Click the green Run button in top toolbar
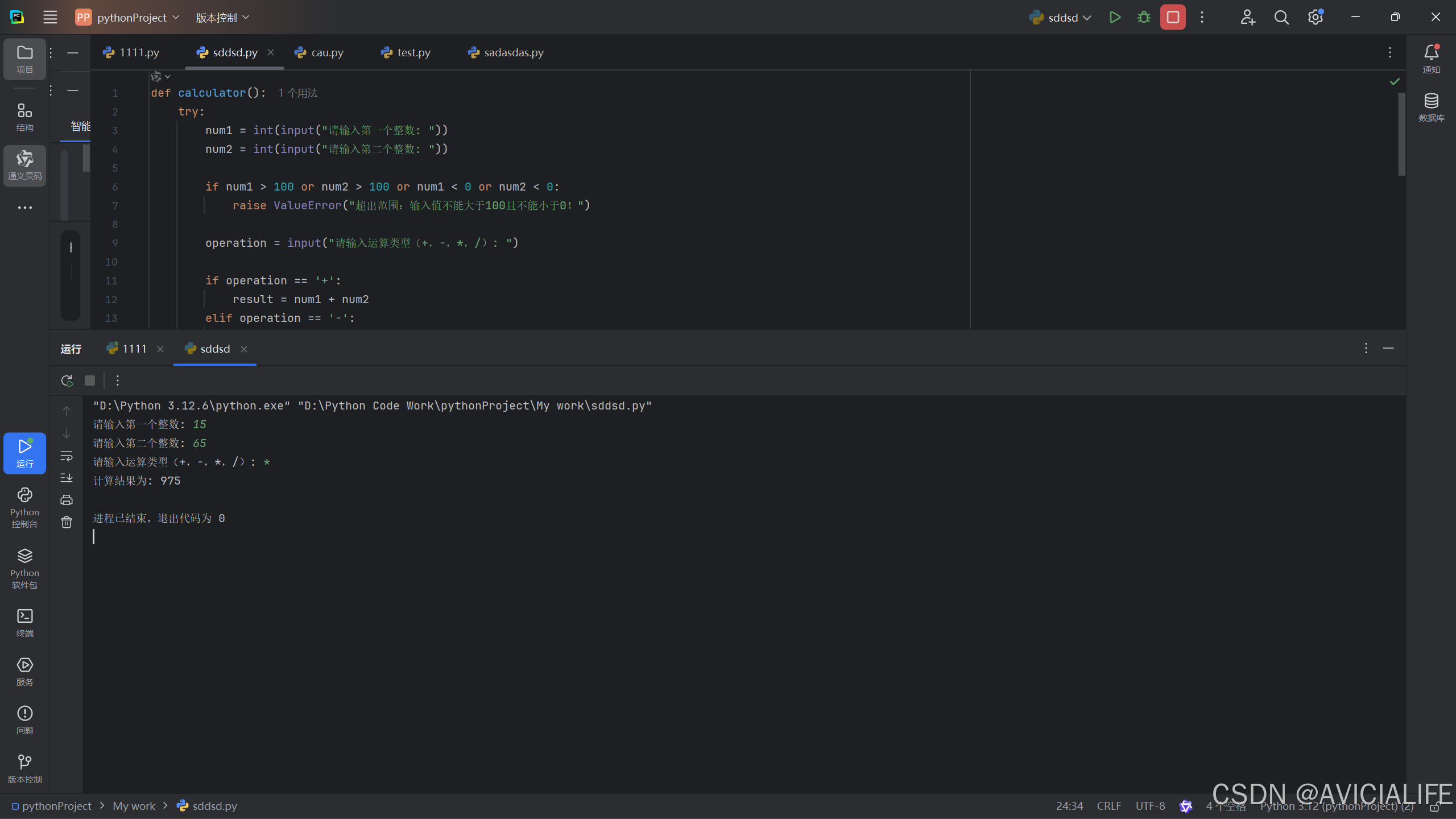1456x819 pixels. point(1115,17)
